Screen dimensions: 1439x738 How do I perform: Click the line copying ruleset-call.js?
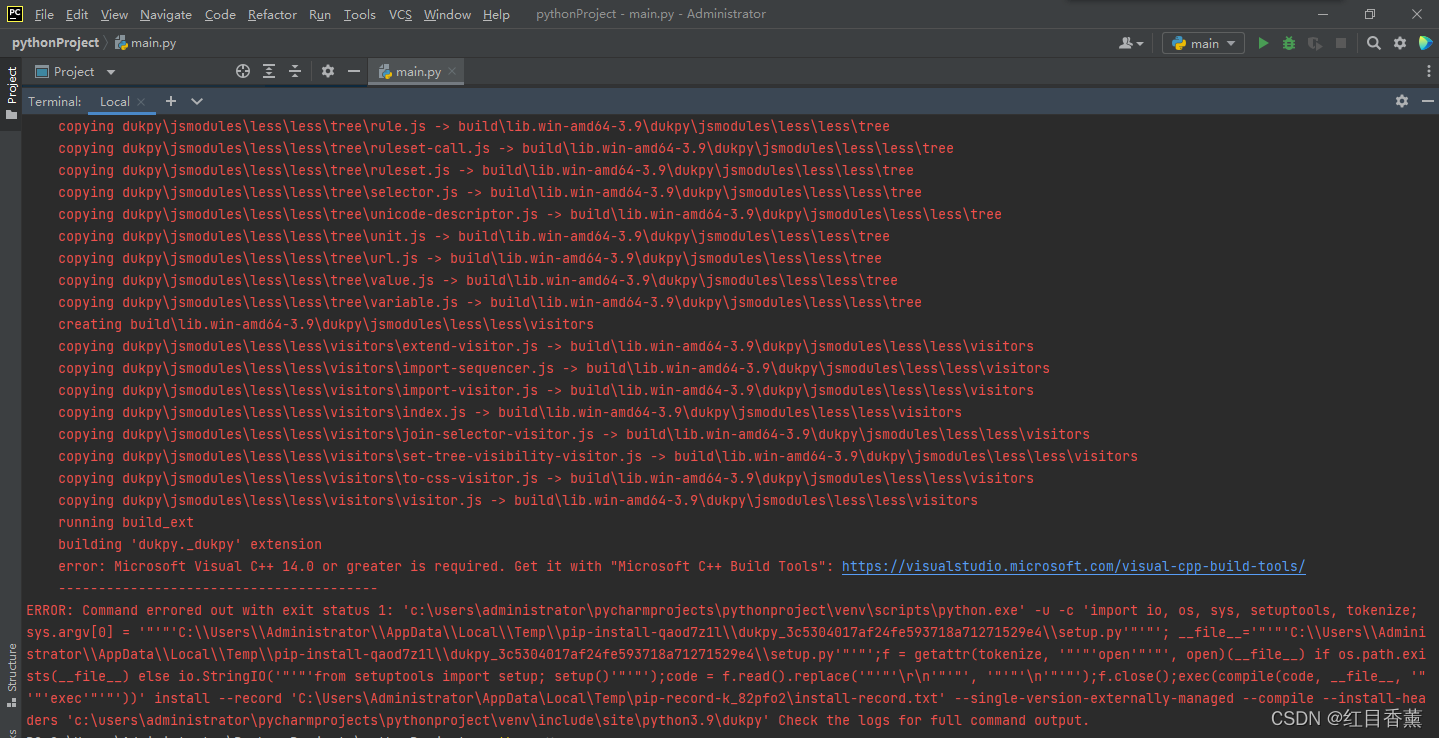pyautogui.click(x=506, y=148)
